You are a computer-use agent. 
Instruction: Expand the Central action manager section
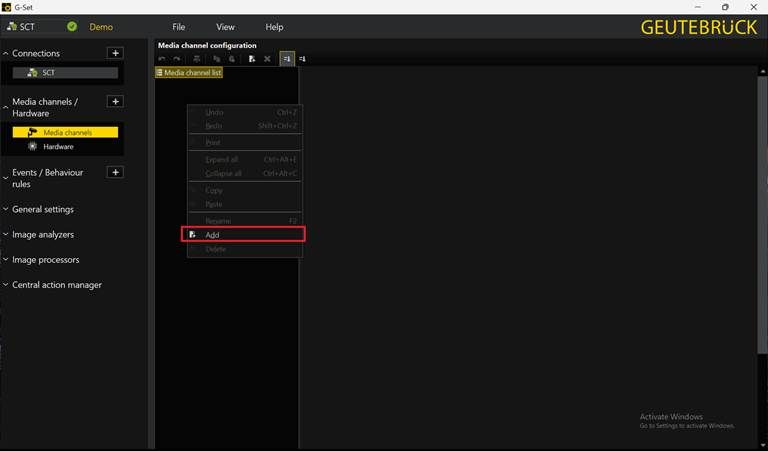pyautogui.click(x=5, y=285)
